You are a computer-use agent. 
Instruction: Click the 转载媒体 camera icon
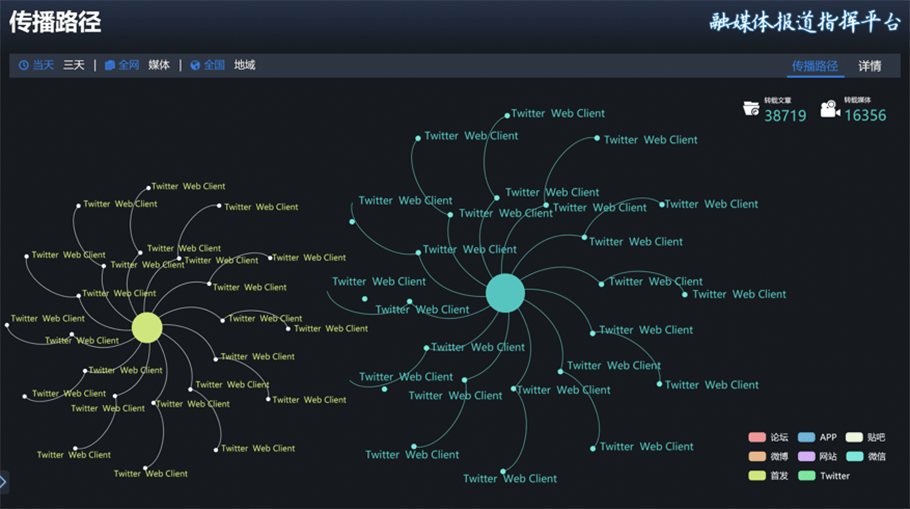[830, 109]
